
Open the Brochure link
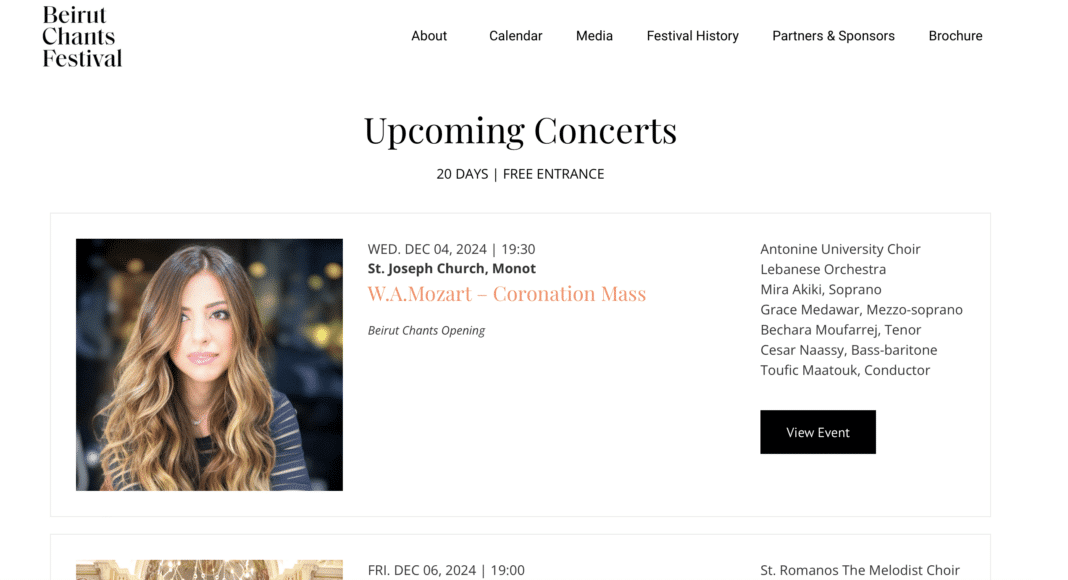[x=955, y=36]
